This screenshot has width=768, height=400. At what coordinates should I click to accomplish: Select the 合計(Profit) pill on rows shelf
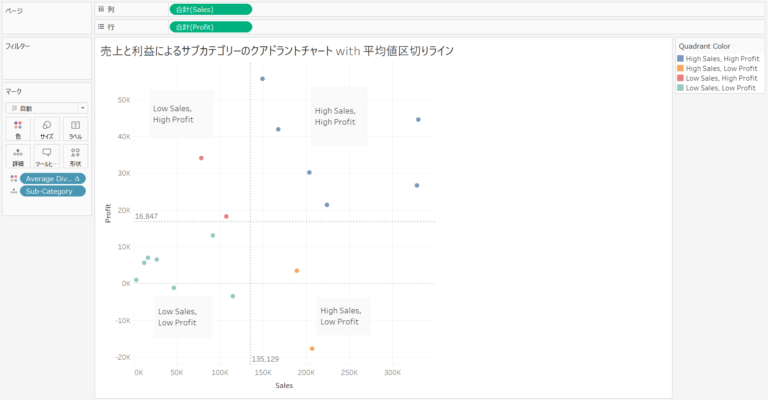(210, 27)
